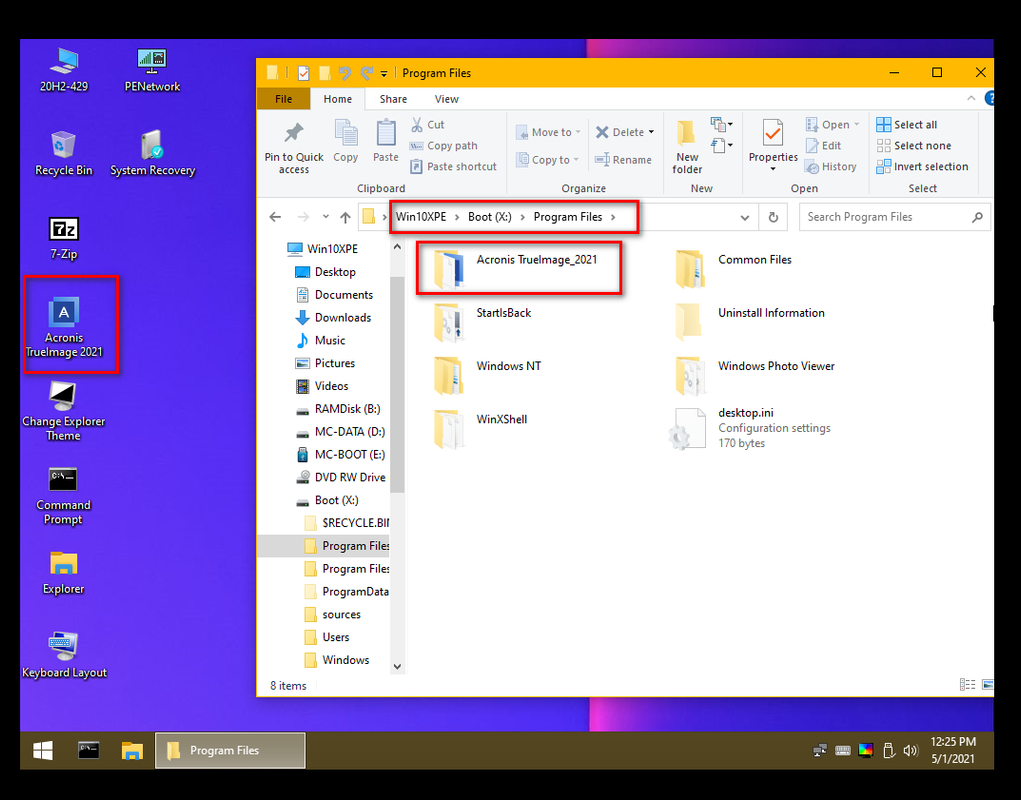Open Command Prompt from the taskbar
The height and width of the screenshot is (800, 1021).
coord(88,751)
